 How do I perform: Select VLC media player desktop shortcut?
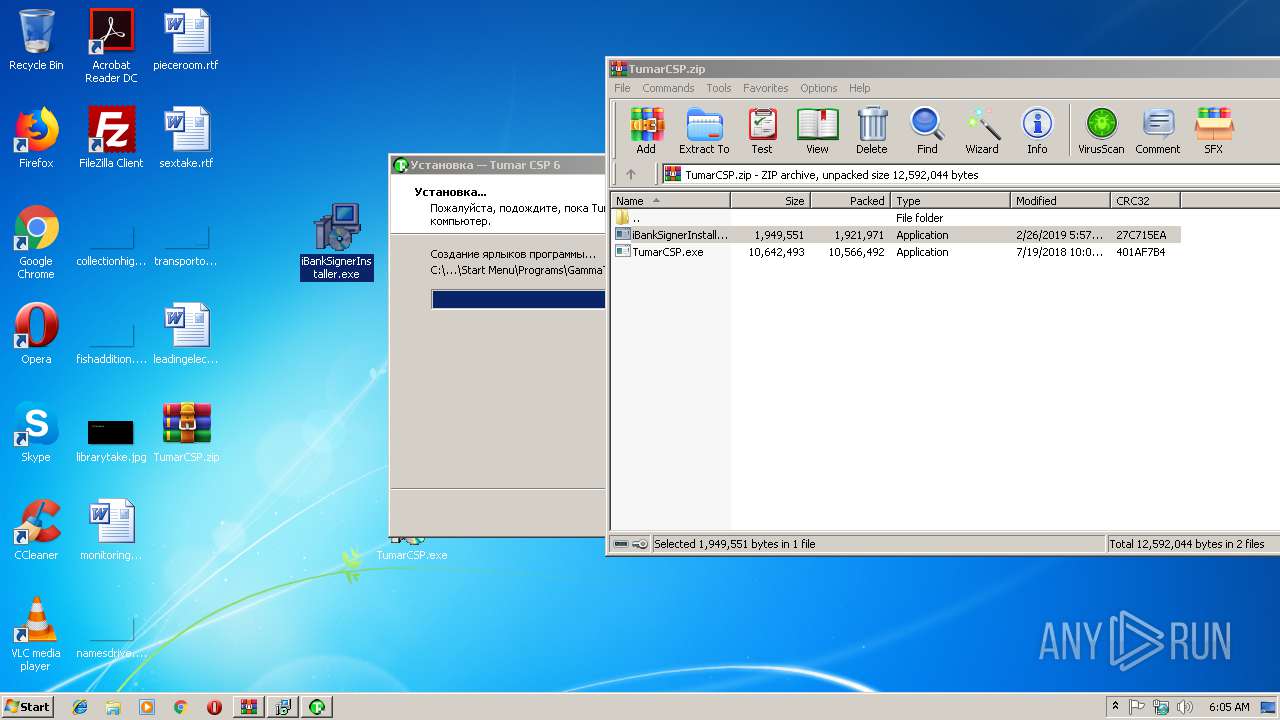[36, 634]
